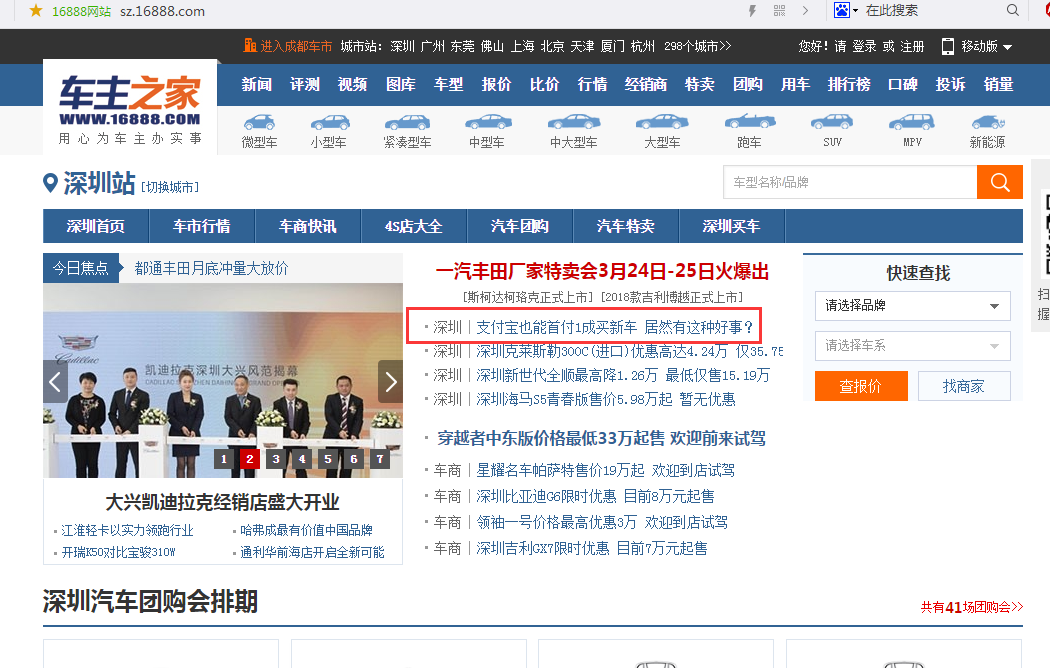Image resolution: width=1050 pixels, height=668 pixels.
Task: Open 支付宝也能首付1成买新车 article
Action: point(614,327)
